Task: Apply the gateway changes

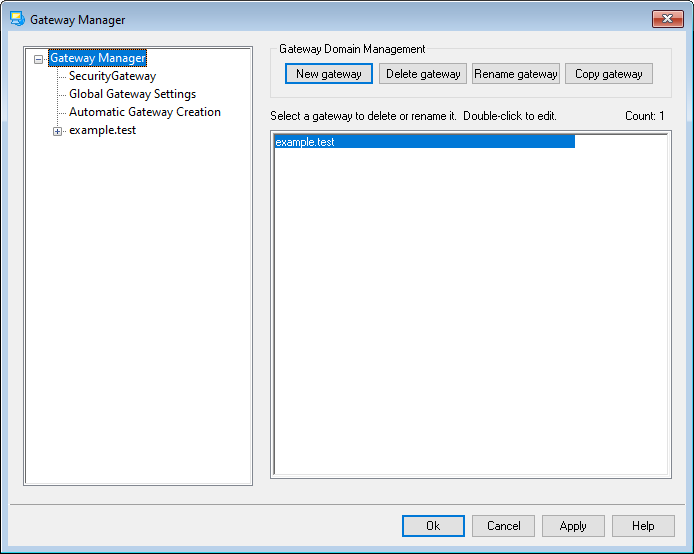Action: (x=573, y=526)
